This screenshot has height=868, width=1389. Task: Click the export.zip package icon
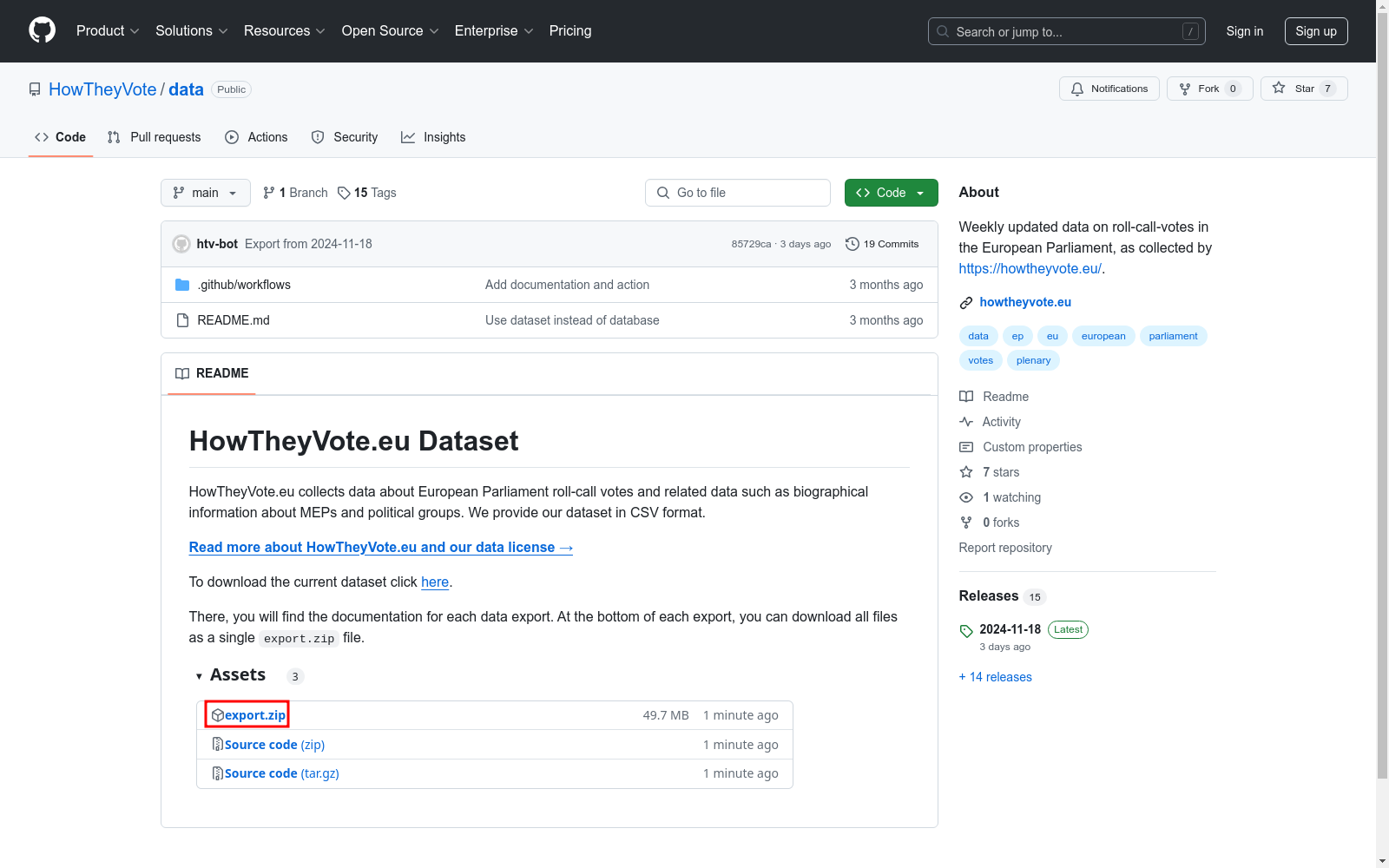click(x=218, y=715)
